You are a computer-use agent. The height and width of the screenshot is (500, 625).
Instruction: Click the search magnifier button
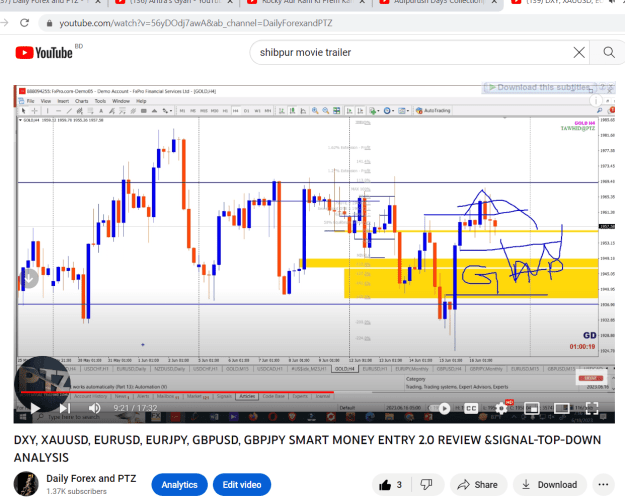609,52
